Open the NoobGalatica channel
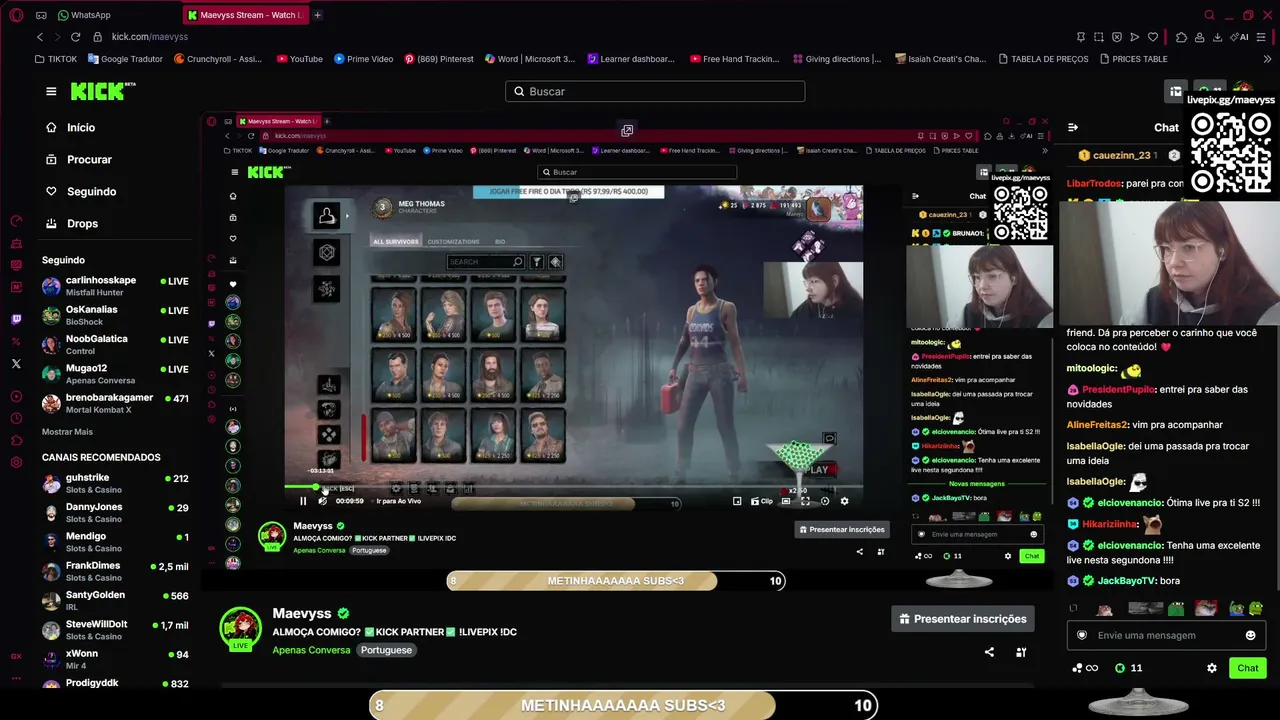Image resolution: width=1280 pixels, height=720 pixels. point(115,345)
